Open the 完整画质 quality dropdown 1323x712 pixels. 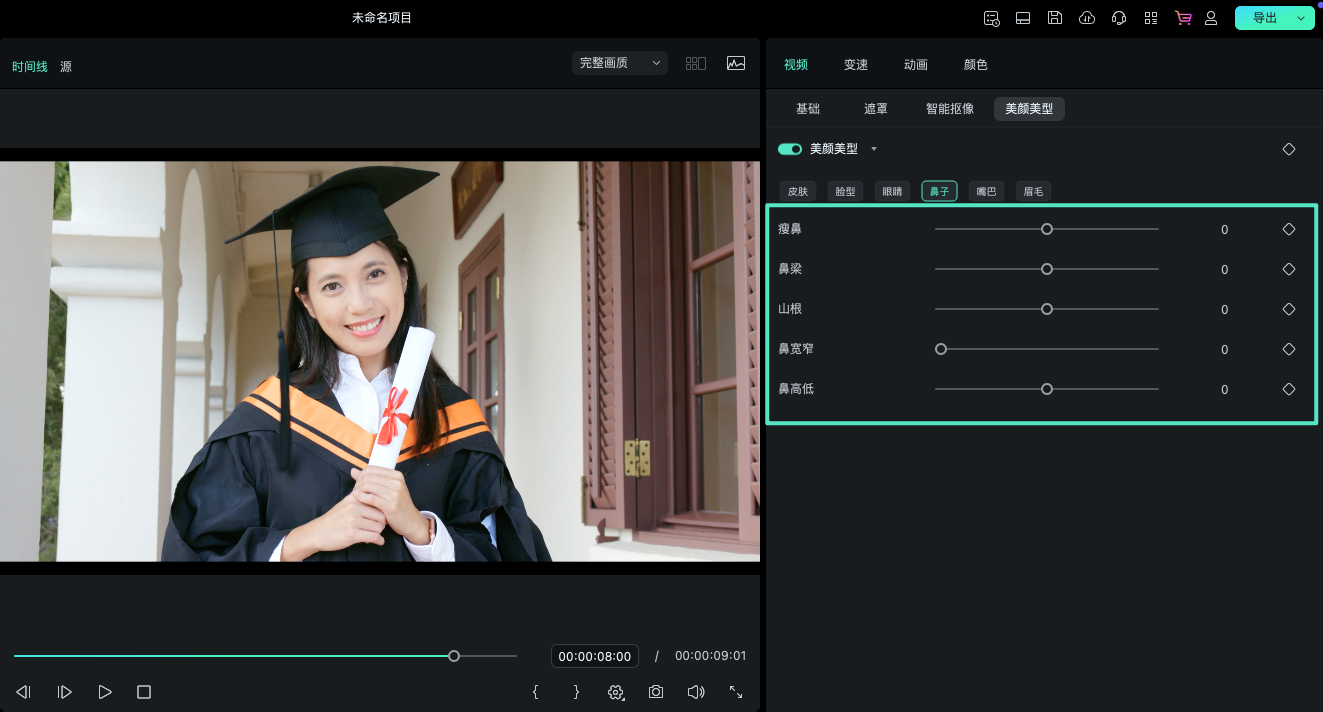pyautogui.click(x=619, y=62)
